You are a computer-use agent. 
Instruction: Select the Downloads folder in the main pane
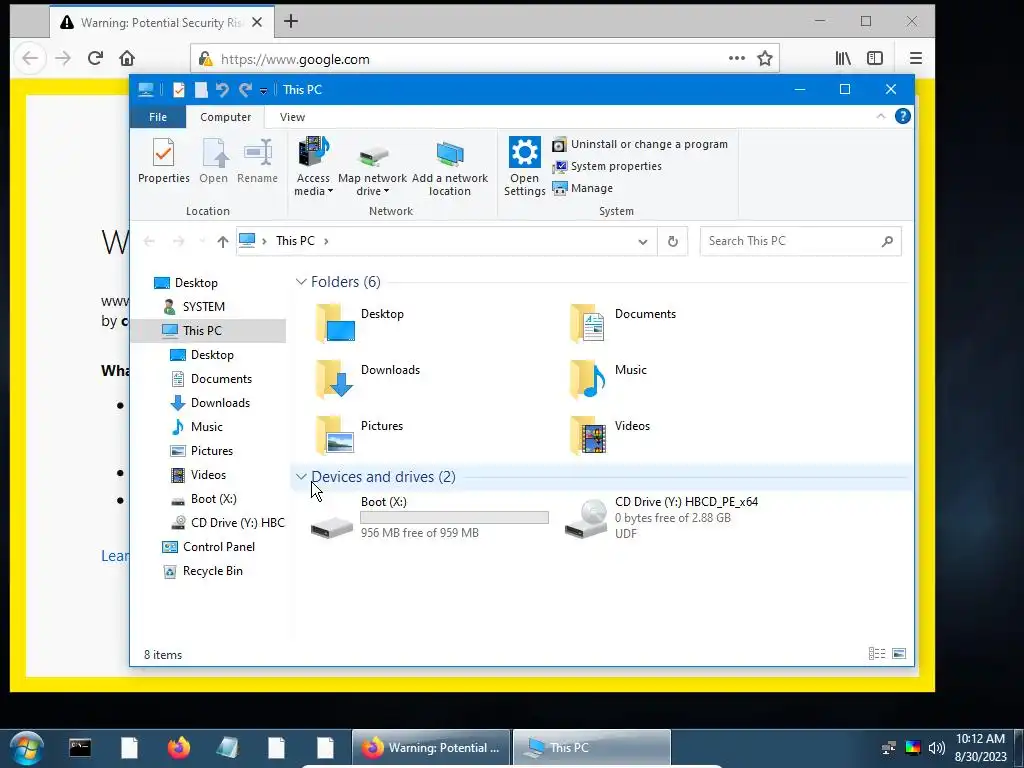click(x=368, y=378)
